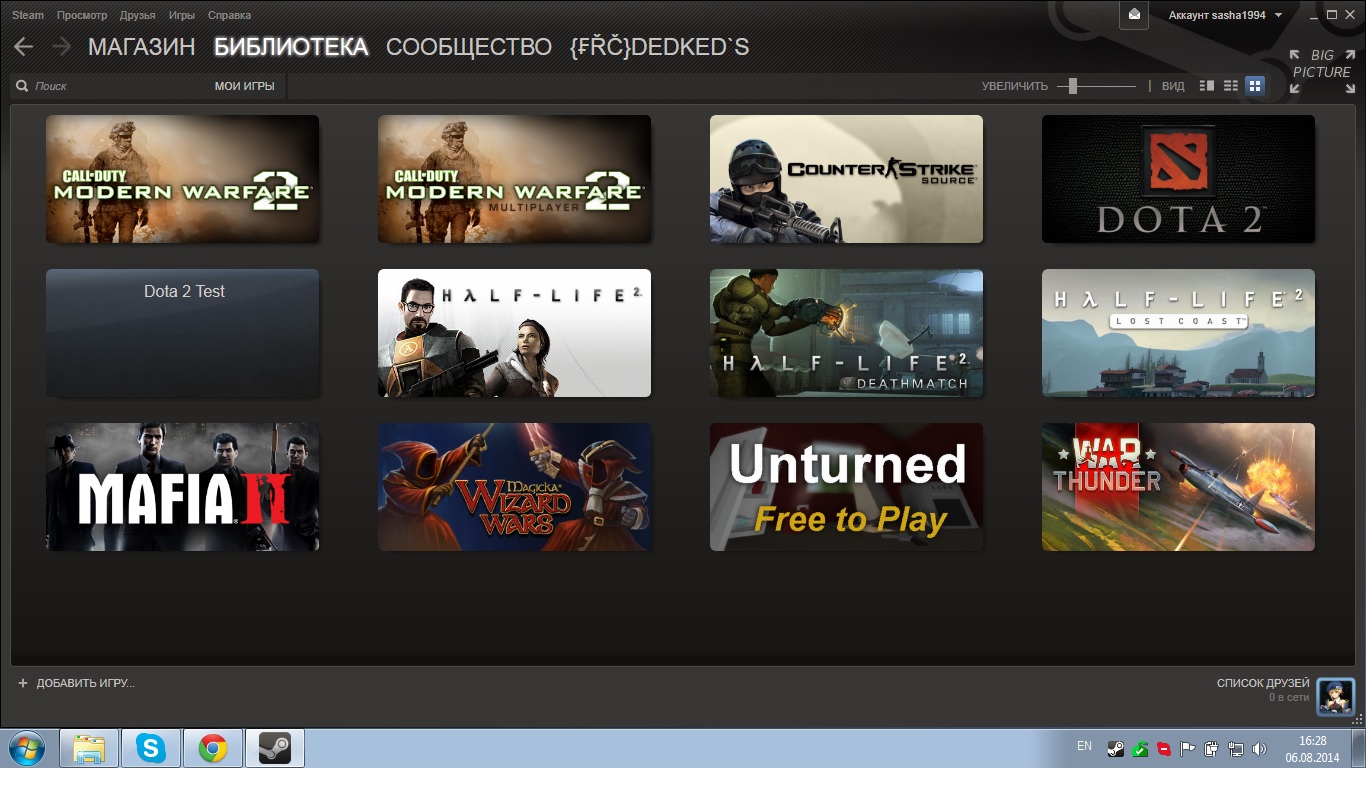Screen dimensions: 1366x798
Task: Open the Справка menu
Action: [x=230, y=15]
